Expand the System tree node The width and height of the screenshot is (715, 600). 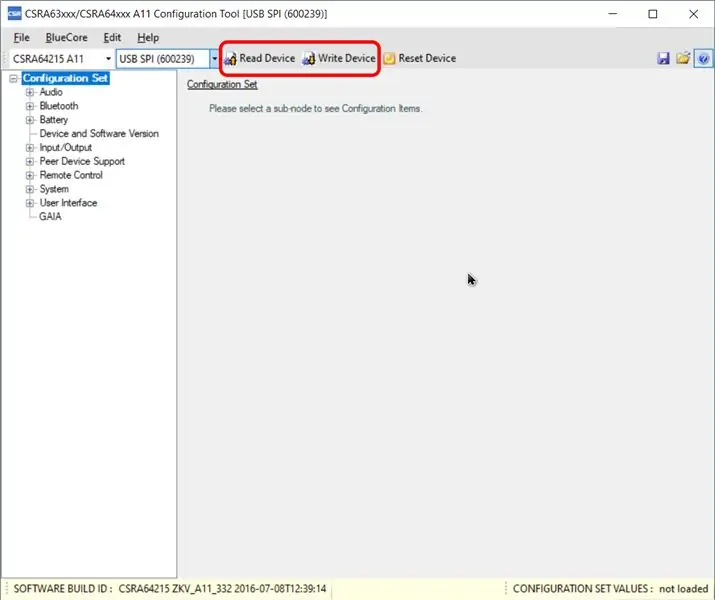click(30, 189)
